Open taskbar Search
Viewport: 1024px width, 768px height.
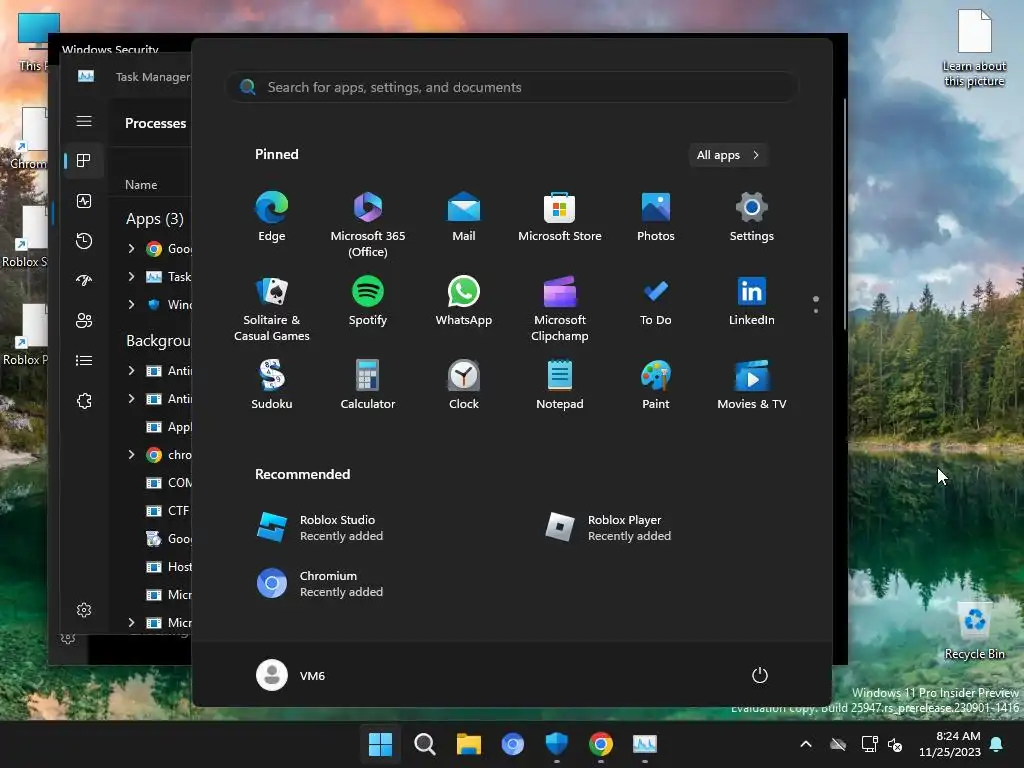click(424, 744)
